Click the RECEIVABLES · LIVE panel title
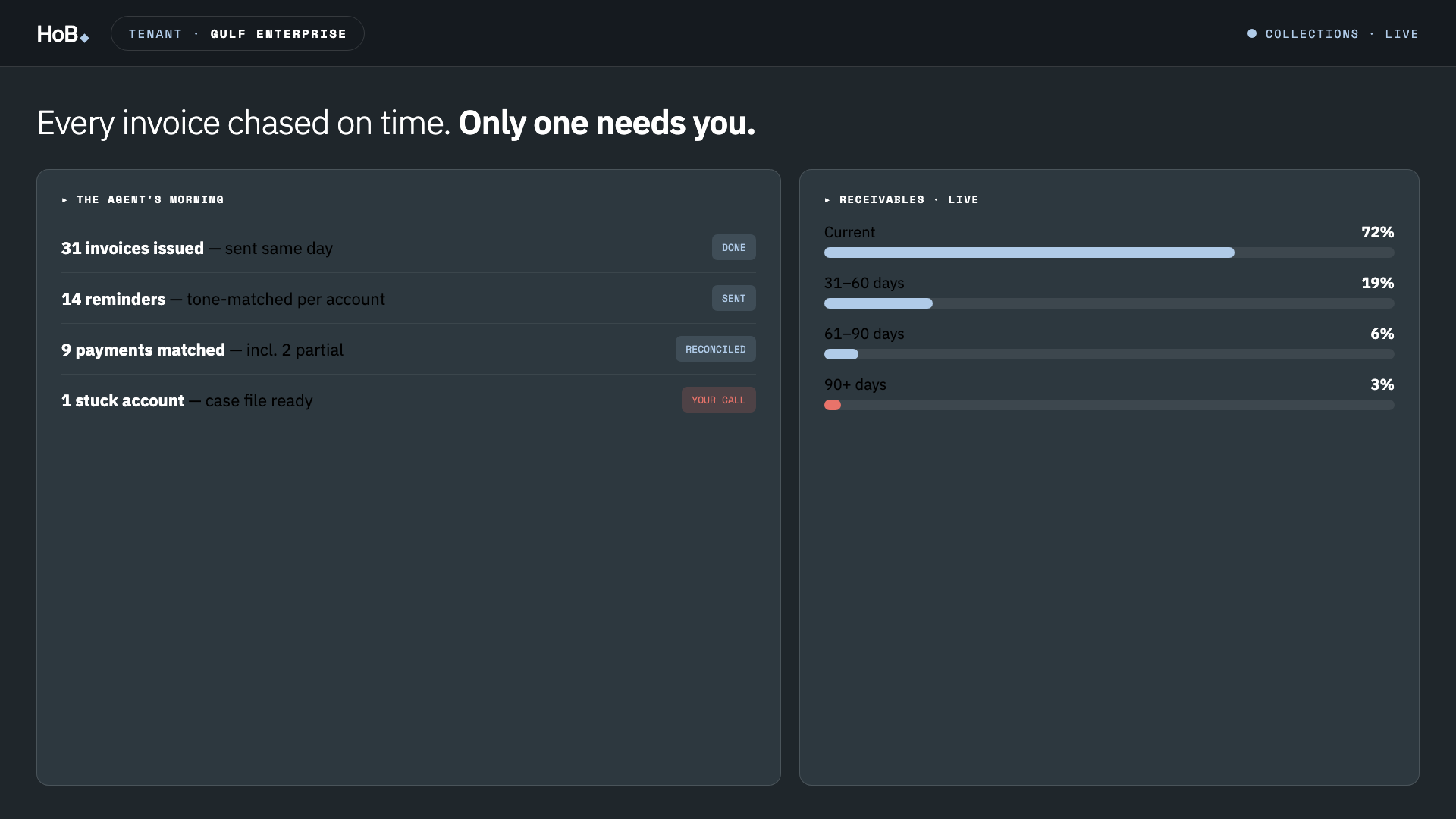The height and width of the screenshot is (819, 1456). pyautogui.click(x=908, y=200)
